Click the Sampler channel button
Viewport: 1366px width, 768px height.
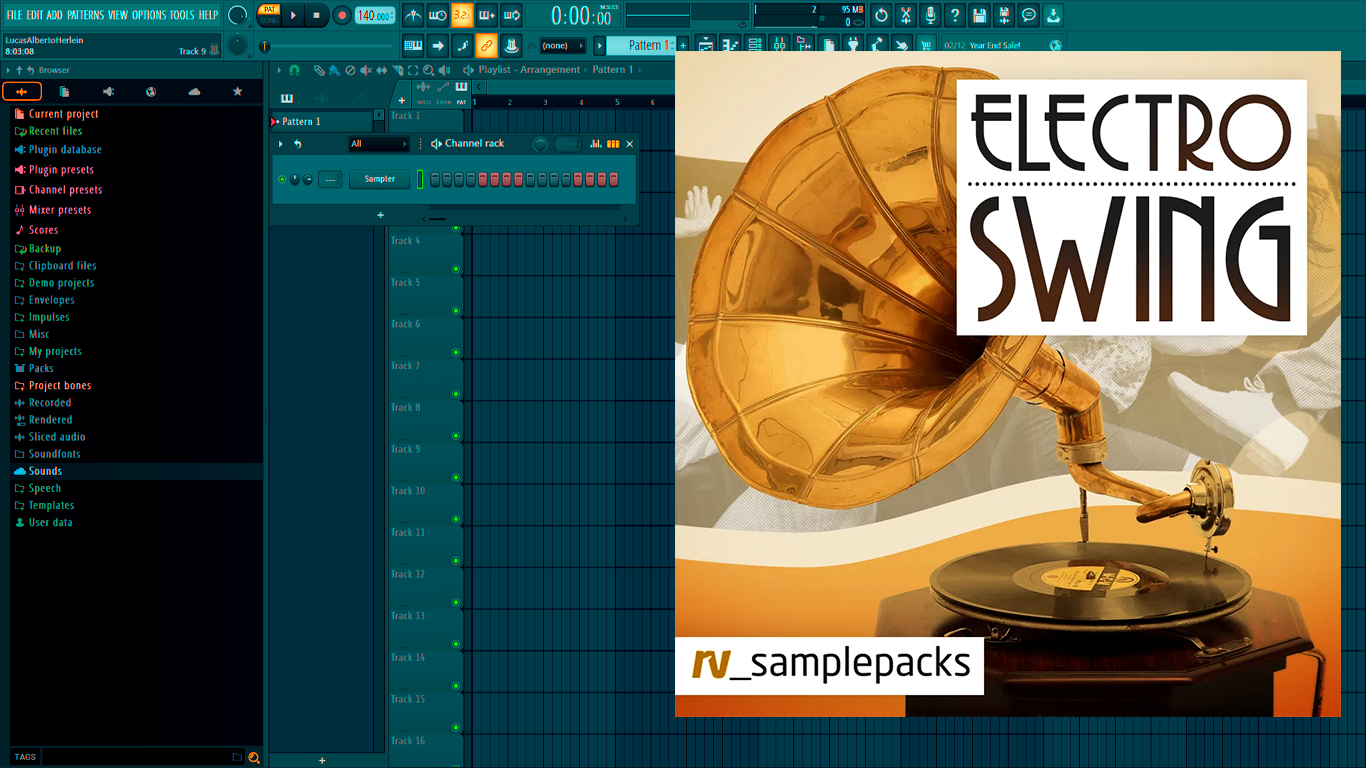point(380,179)
